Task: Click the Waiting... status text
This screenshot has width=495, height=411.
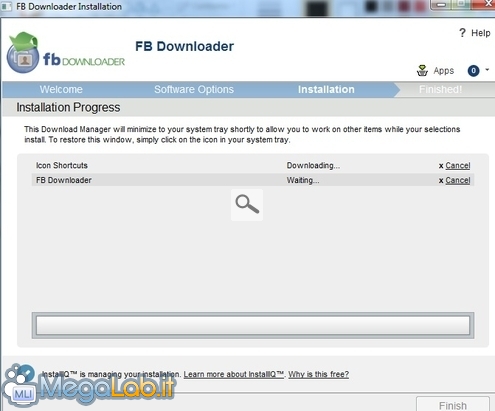Action: 303,180
